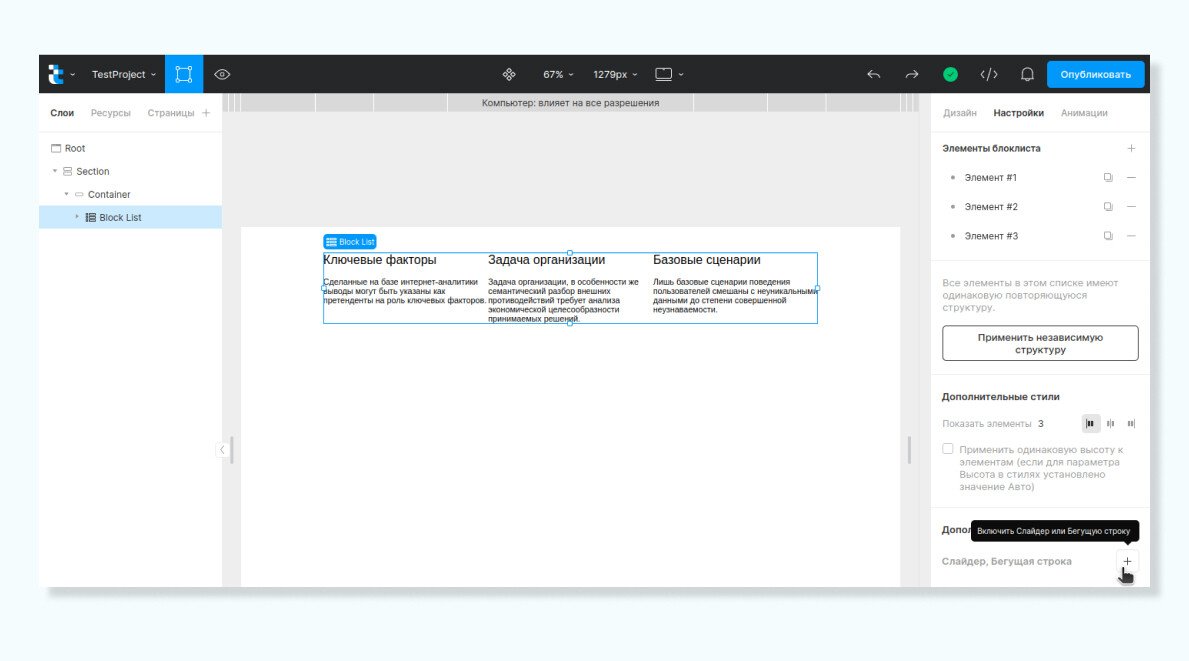The height and width of the screenshot is (661, 1189).
Task: Select Элемент #2 in list
Action: pyautogui.click(x=990, y=207)
